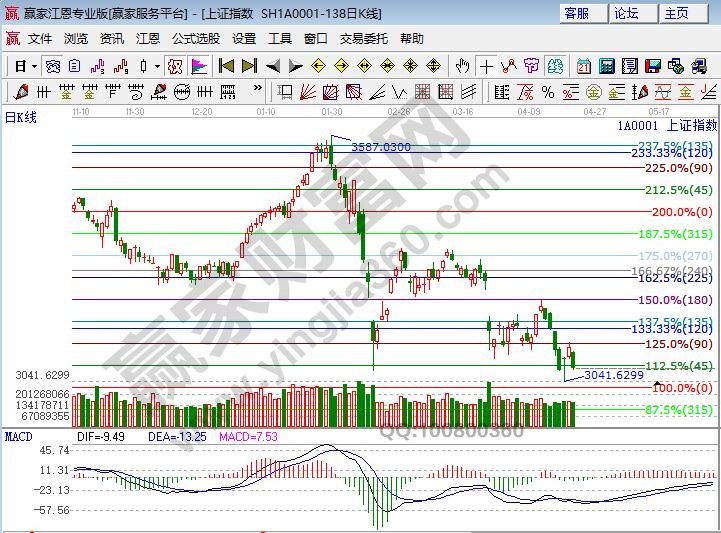The image size is (721, 533).
Task: Select the percent sign drawing tool
Action: pos(548,91)
